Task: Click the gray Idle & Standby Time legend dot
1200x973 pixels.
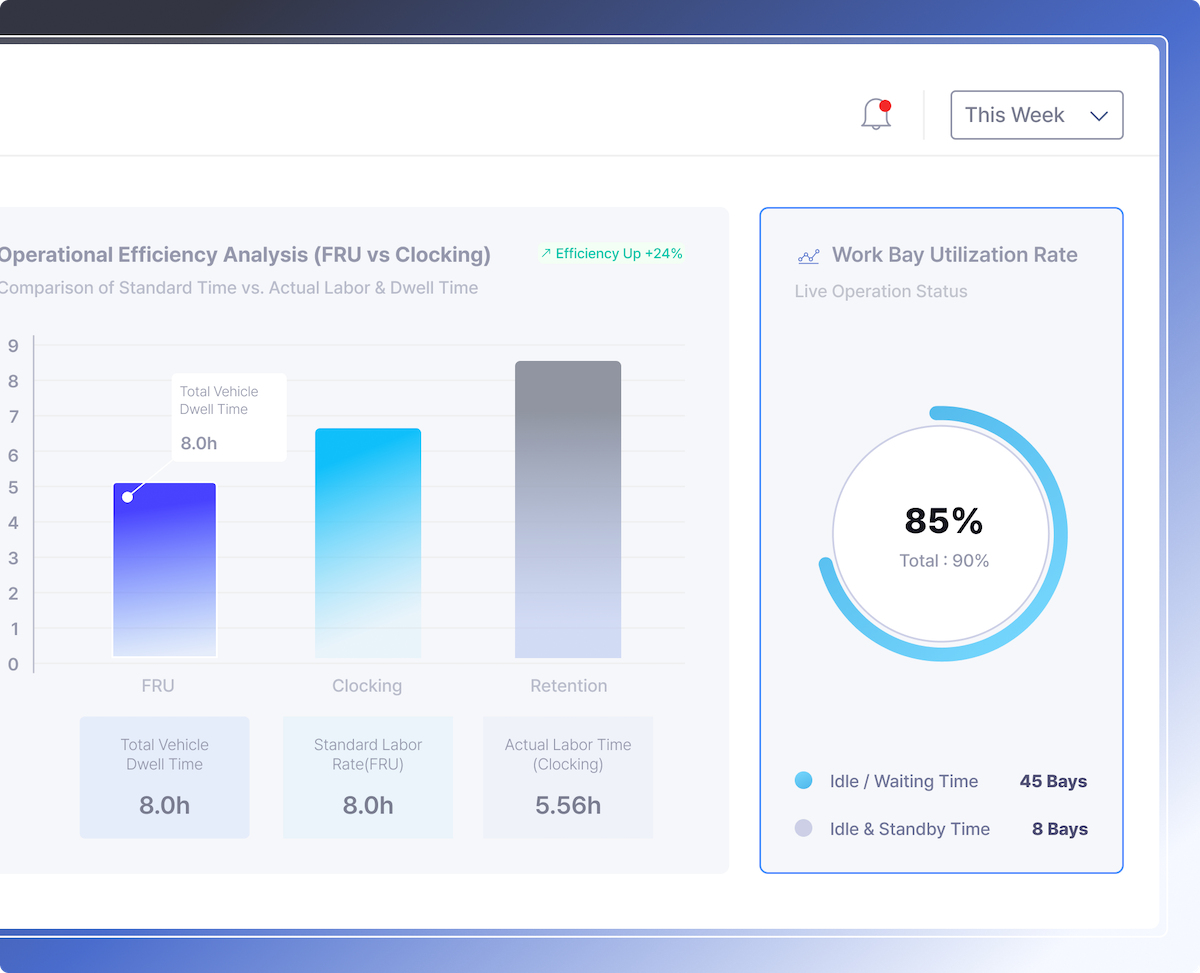Action: (803, 829)
